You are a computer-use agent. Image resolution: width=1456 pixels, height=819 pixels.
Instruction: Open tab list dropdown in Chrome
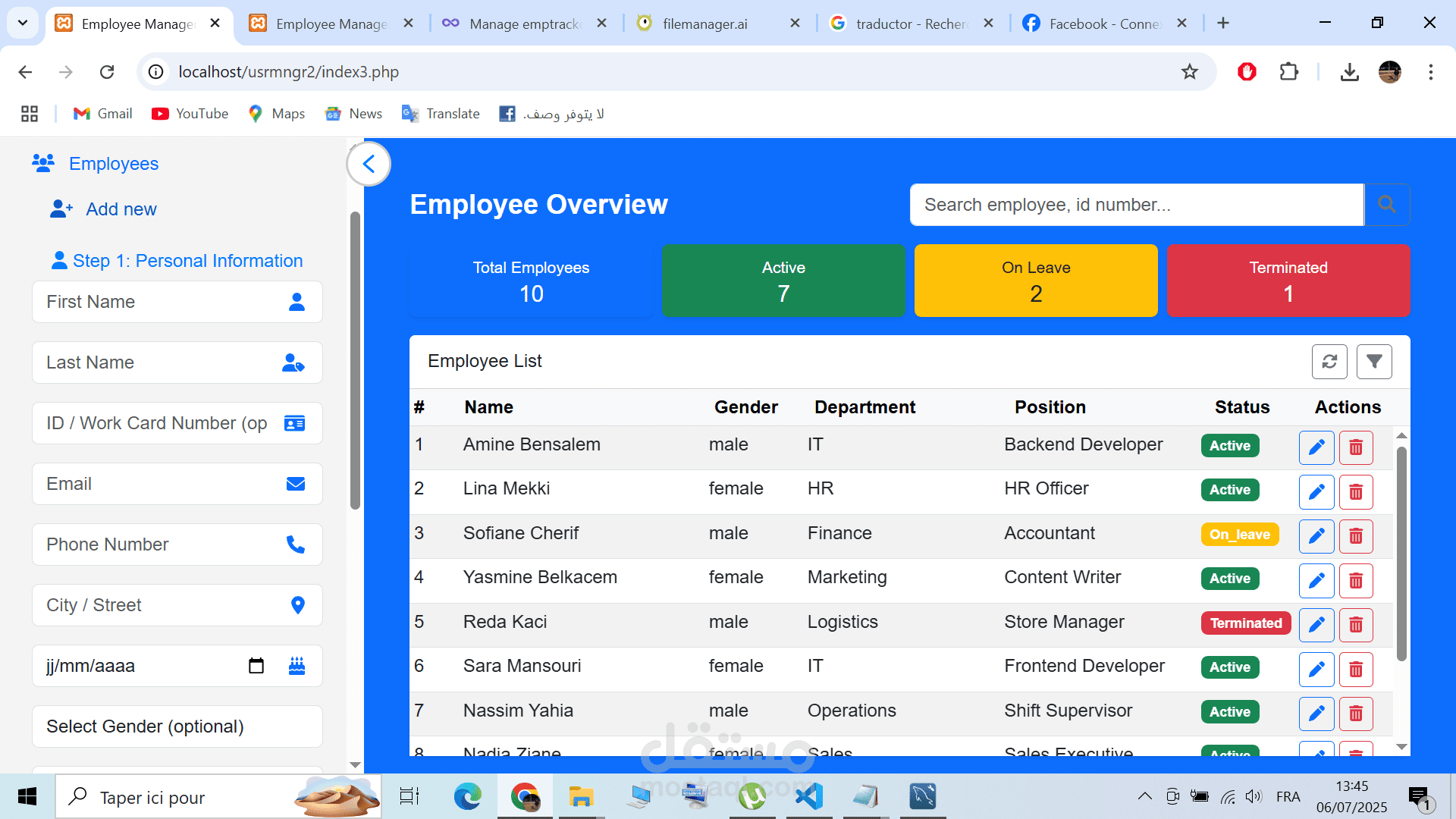pyautogui.click(x=23, y=23)
